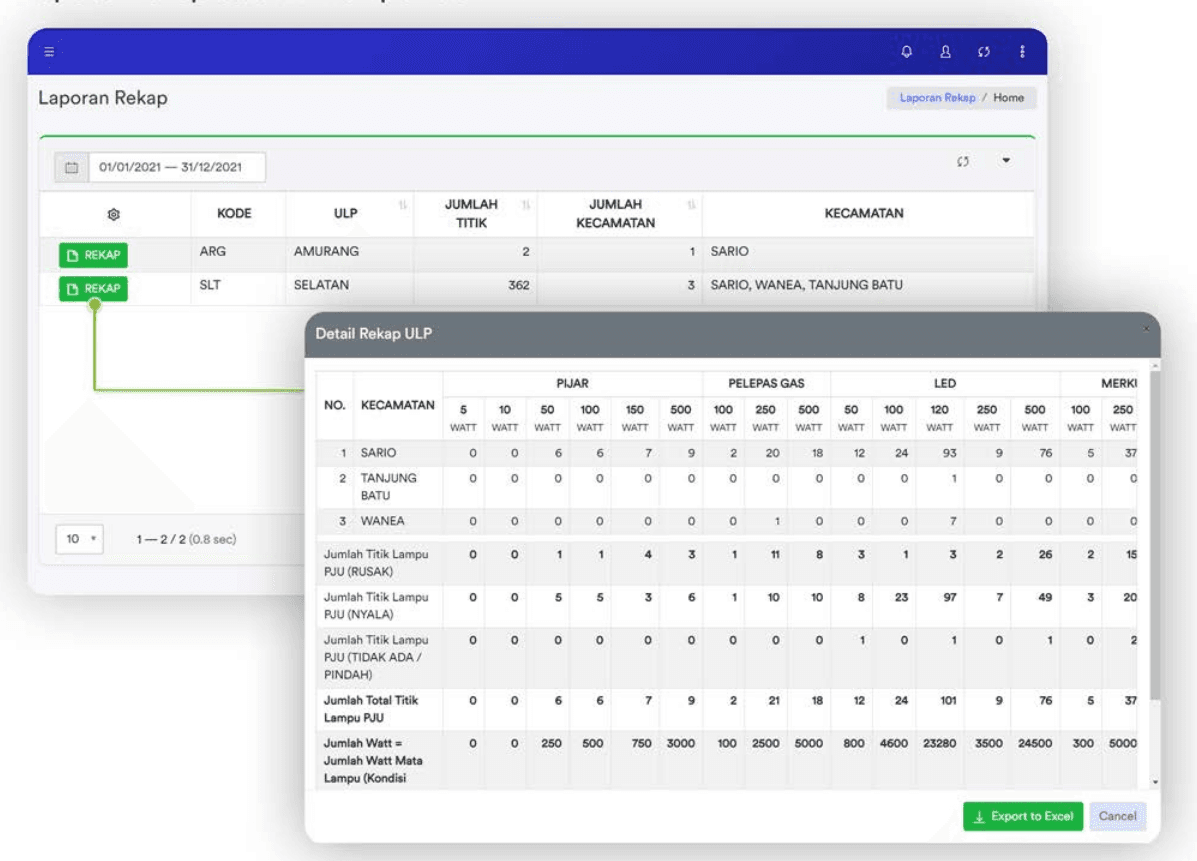Close the Detail Rekap ULP dialog
The width and height of the screenshot is (1197, 861).
pos(1146,329)
